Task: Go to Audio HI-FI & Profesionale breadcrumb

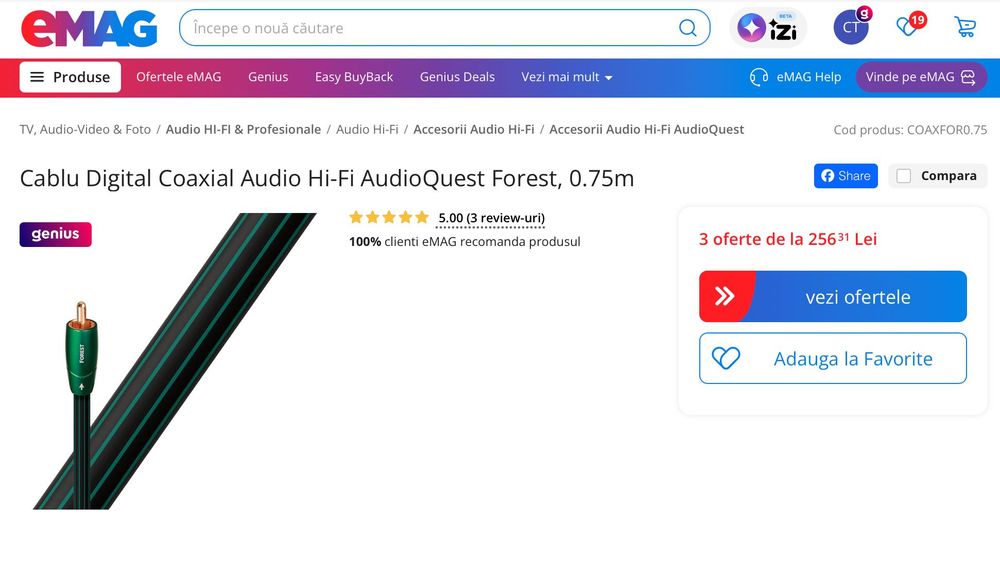Action: pos(244,130)
